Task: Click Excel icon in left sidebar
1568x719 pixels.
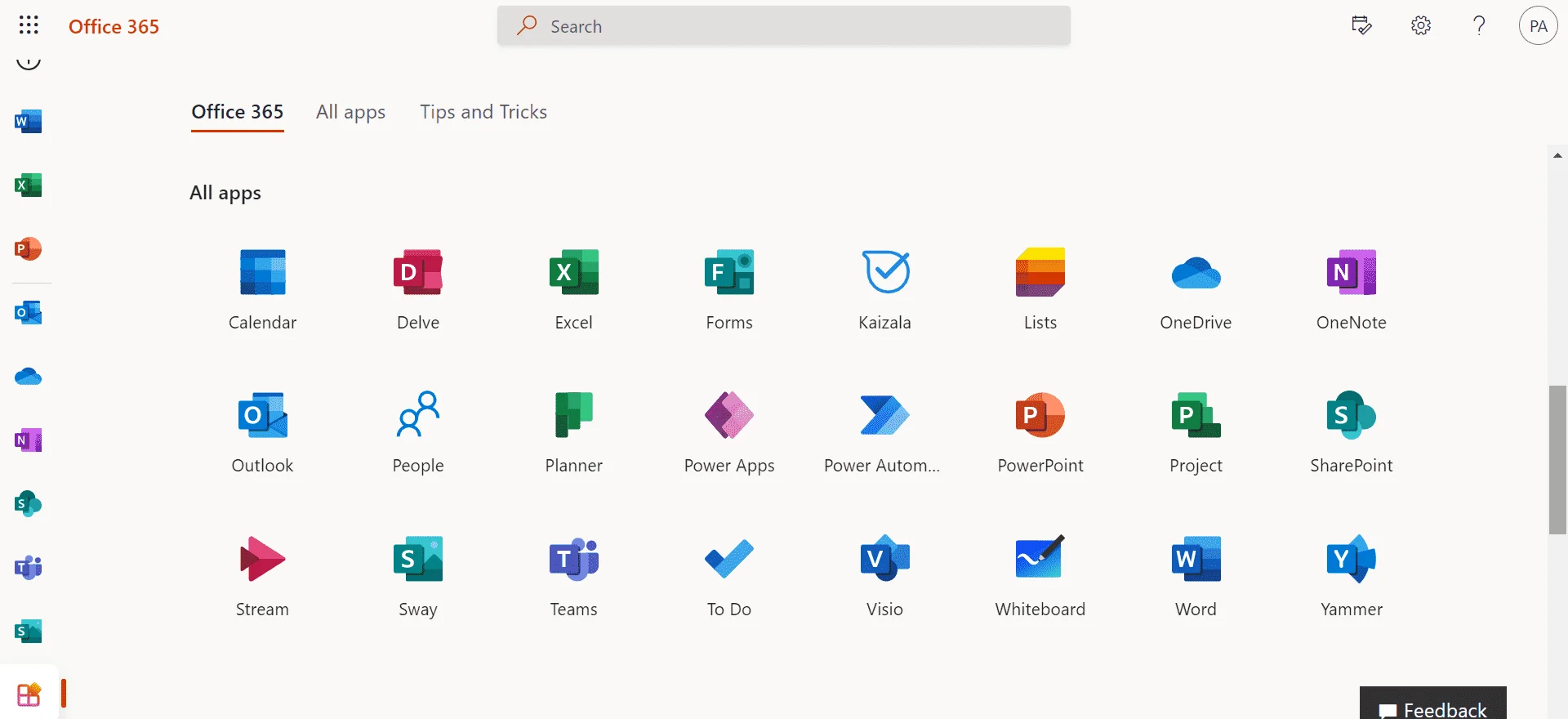Action: 29,185
